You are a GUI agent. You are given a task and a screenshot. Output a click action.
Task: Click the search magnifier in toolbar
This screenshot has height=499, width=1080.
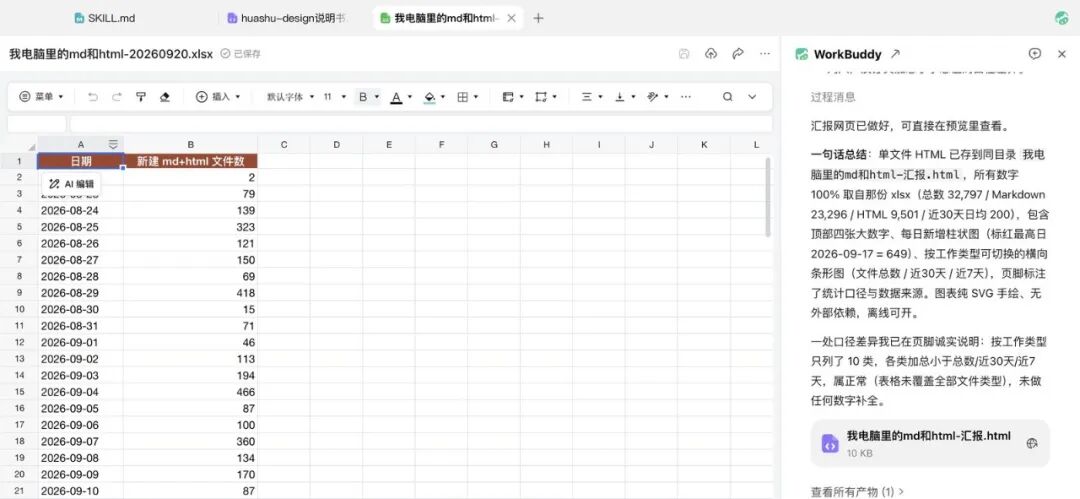tap(727, 97)
